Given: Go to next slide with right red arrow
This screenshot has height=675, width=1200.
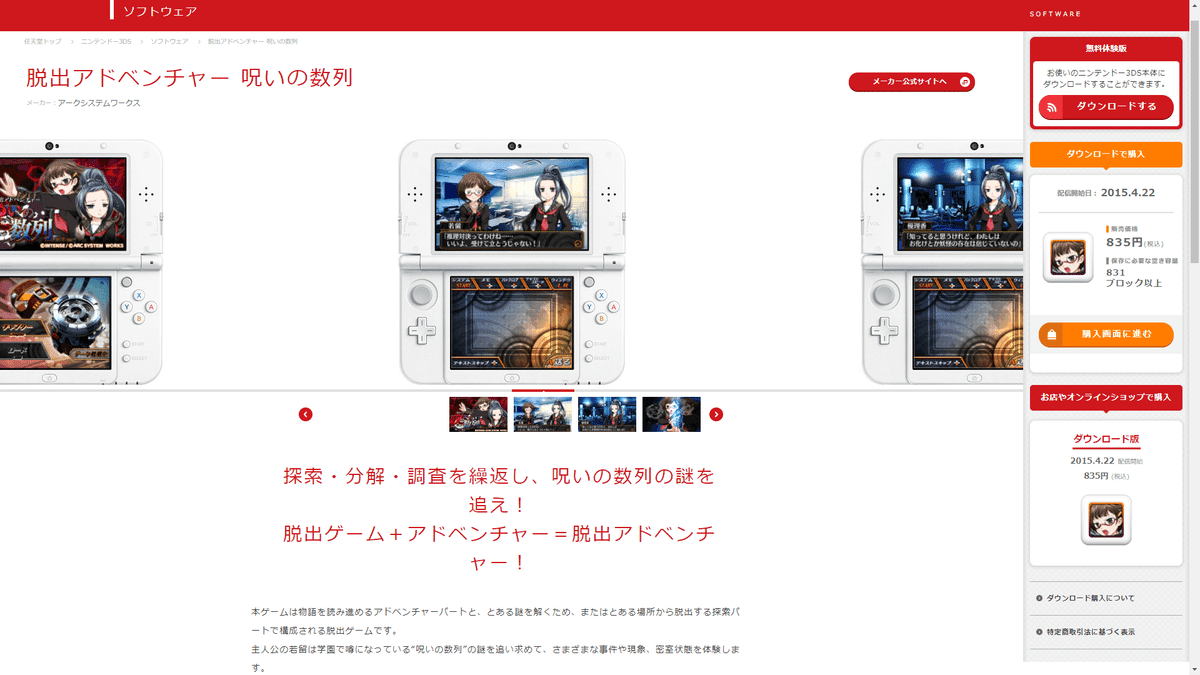Looking at the screenshot, I should [x=716, y=414].
